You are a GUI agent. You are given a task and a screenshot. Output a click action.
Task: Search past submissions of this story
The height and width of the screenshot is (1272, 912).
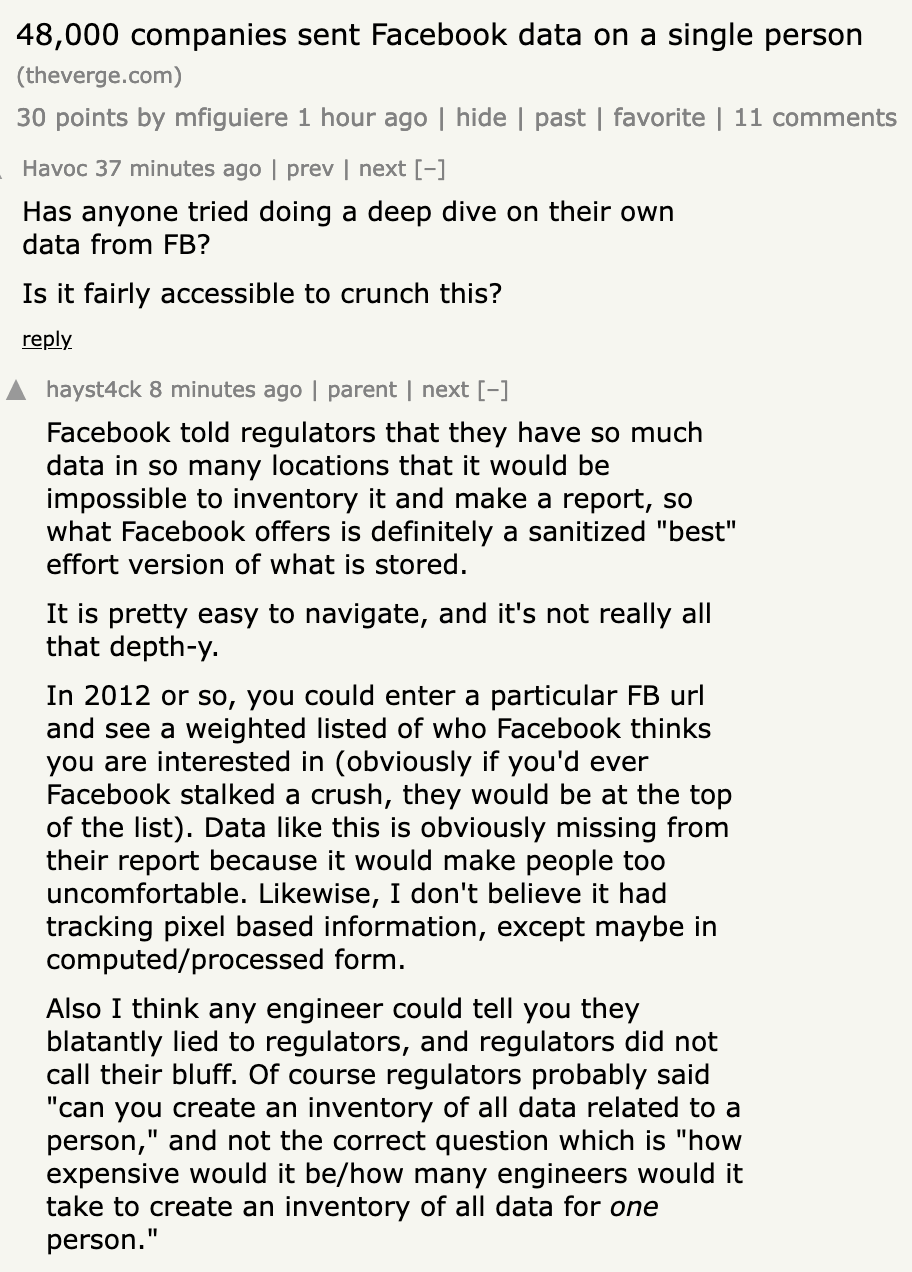560,117
